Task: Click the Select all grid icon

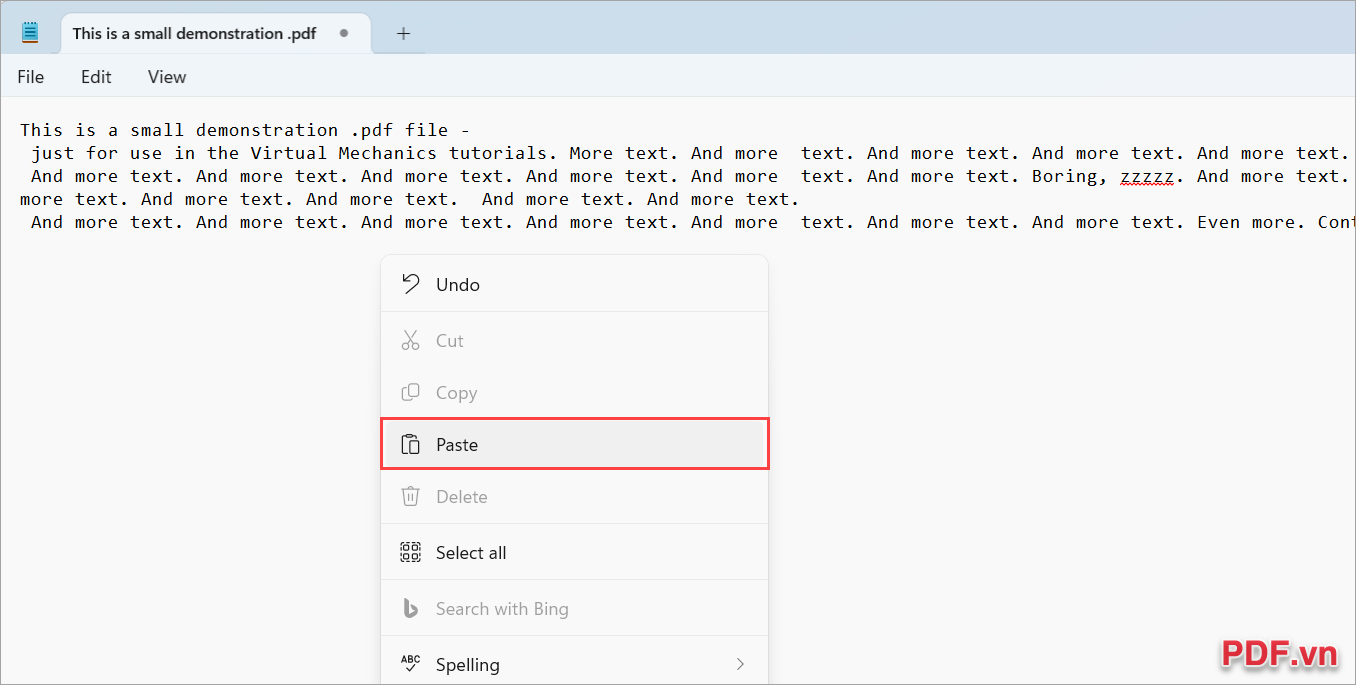Action: click(x=410, y=552)
